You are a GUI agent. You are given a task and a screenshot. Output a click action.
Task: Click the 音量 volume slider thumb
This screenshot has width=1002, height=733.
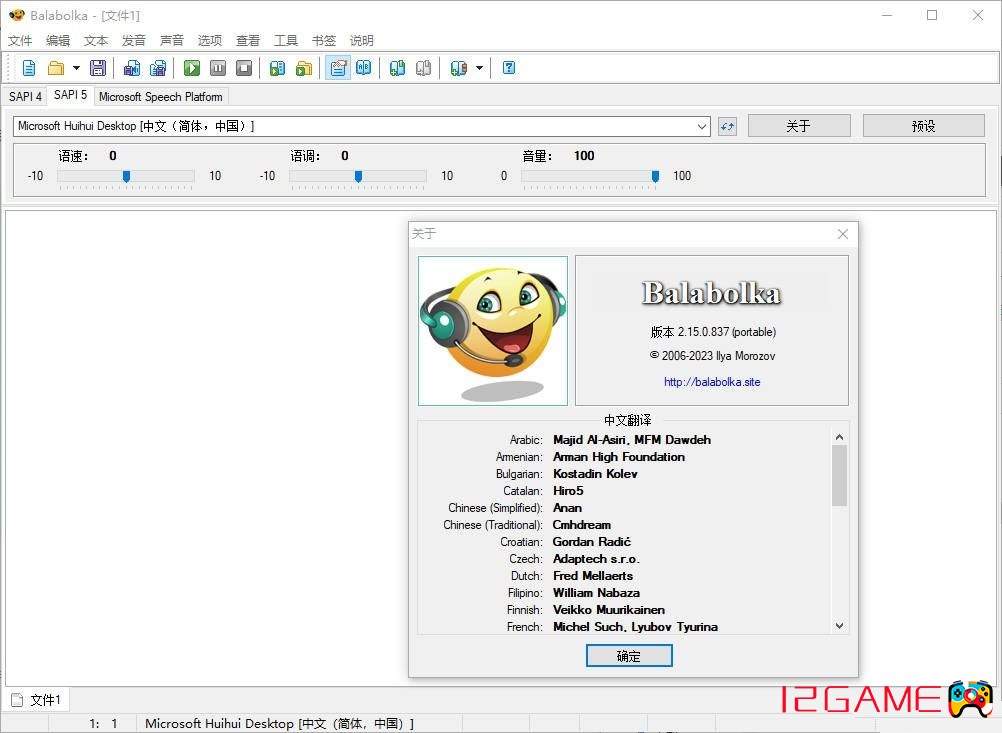click(x=655, y=176)
